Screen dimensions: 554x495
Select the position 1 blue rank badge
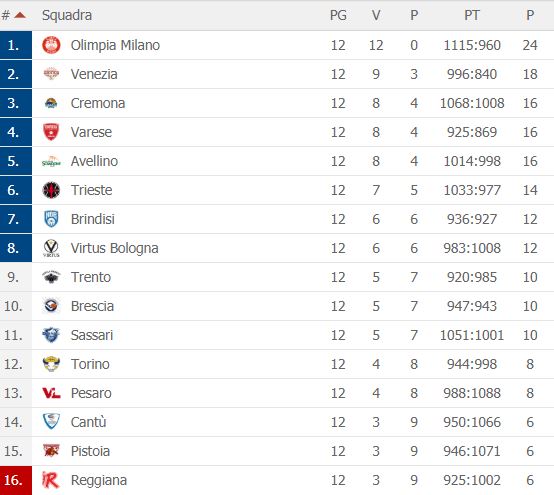tap(16, 45)
